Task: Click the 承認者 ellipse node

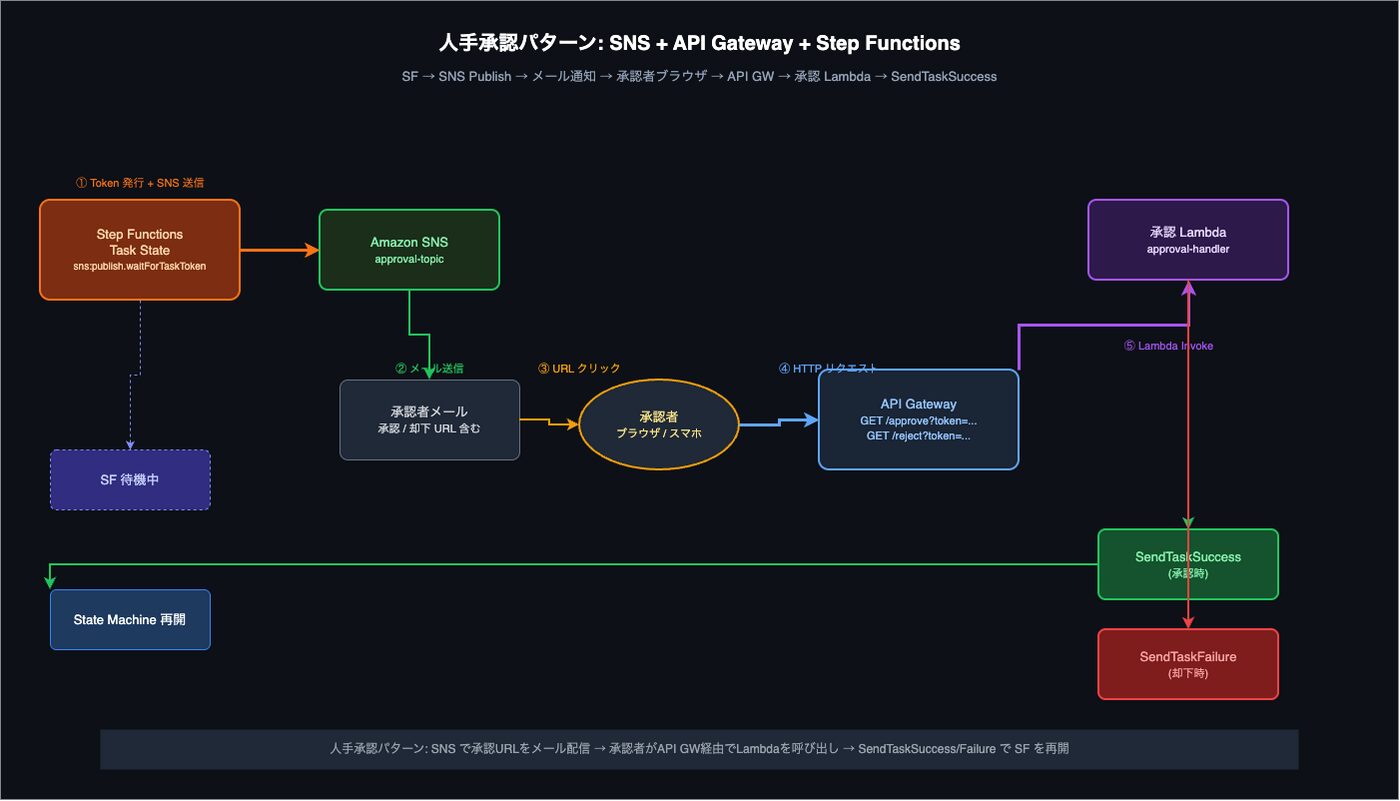Action: [x=659, y=424]
